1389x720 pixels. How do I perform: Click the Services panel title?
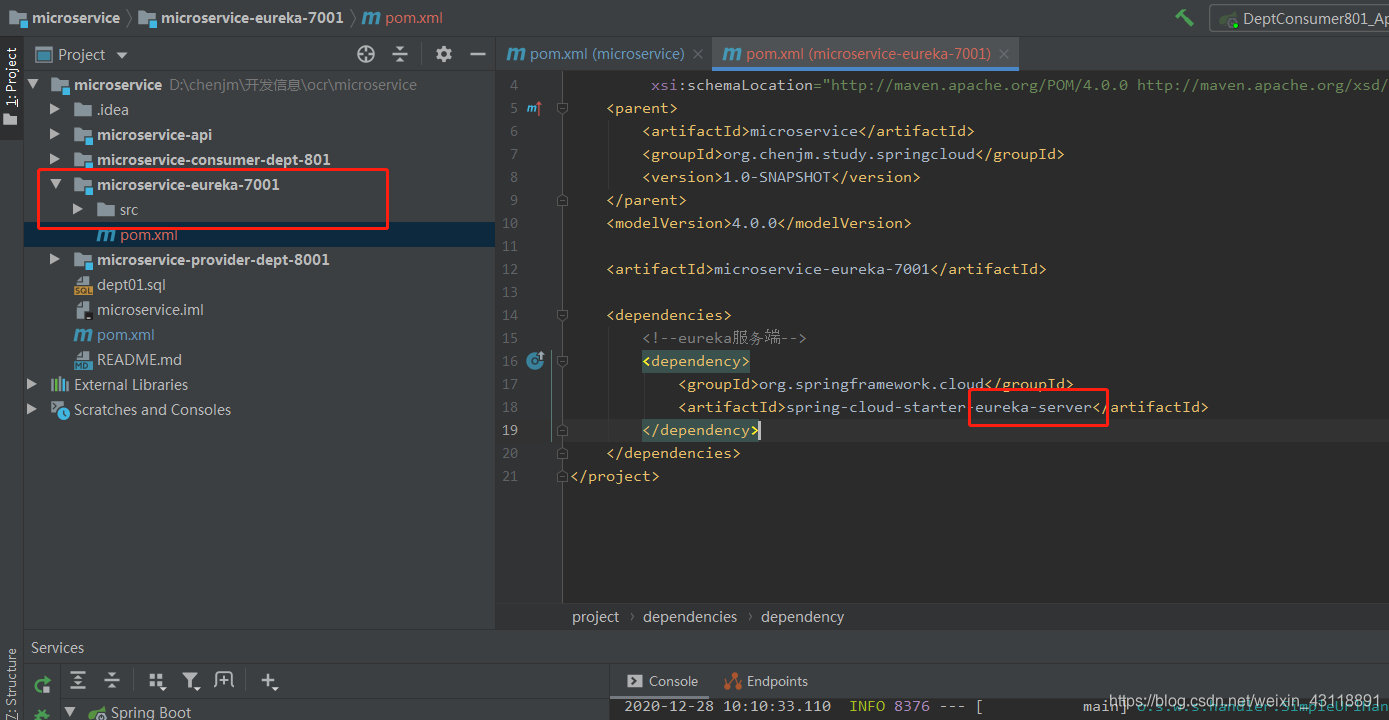(x=58, y=648)
